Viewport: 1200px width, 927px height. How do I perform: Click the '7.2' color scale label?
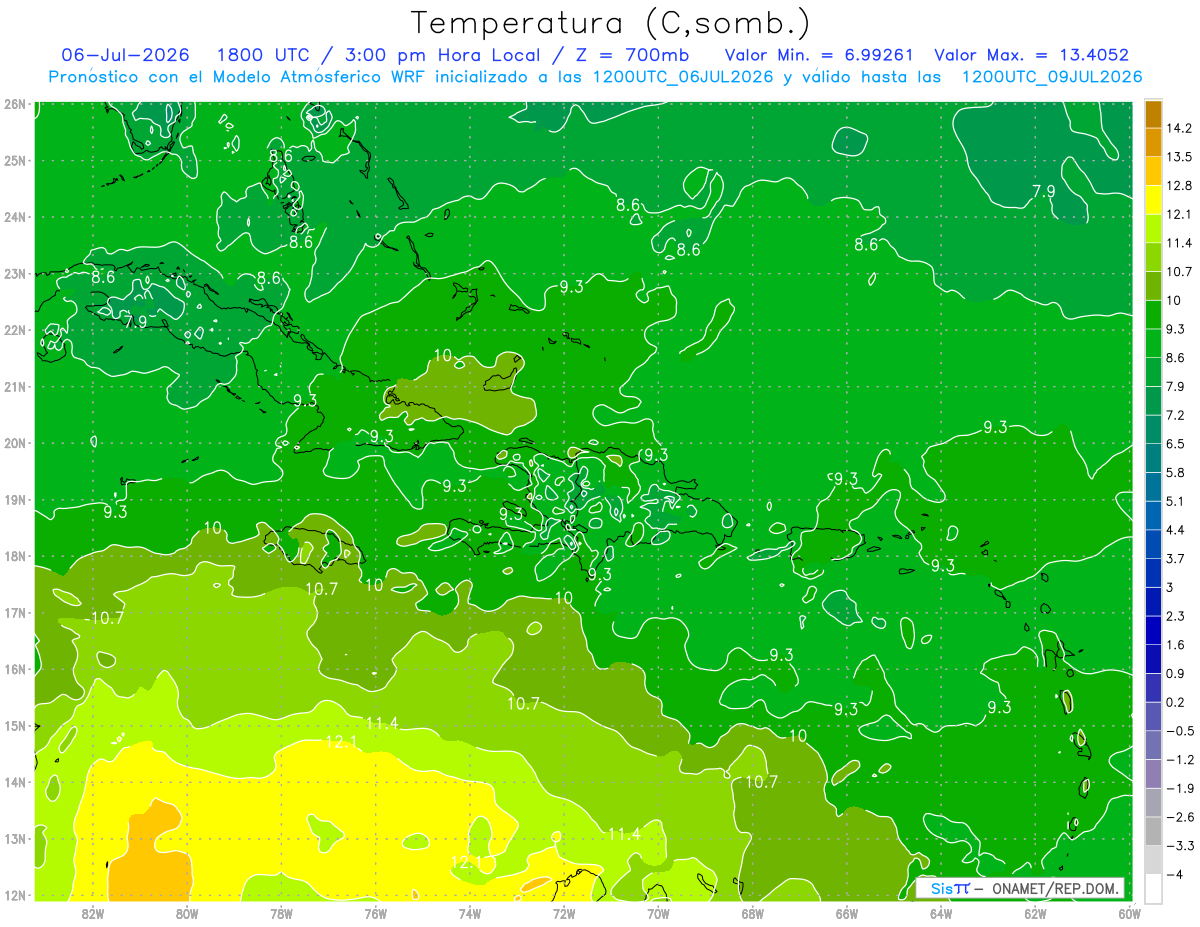point(1176,415)
